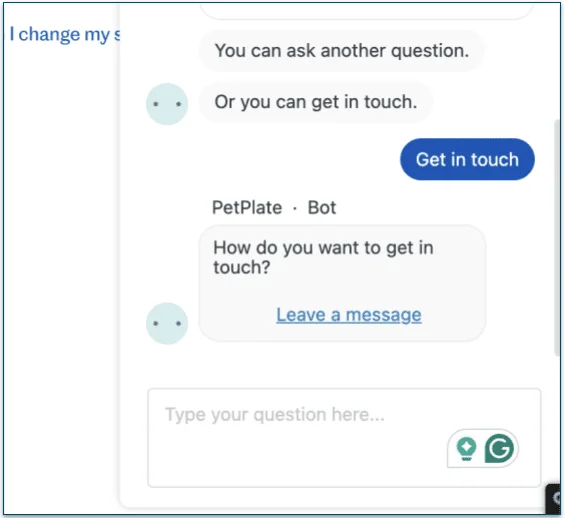Select the 'Or you can get in touch.' message
This screenshot has width=565, height=518.
(x=316, y=102)
